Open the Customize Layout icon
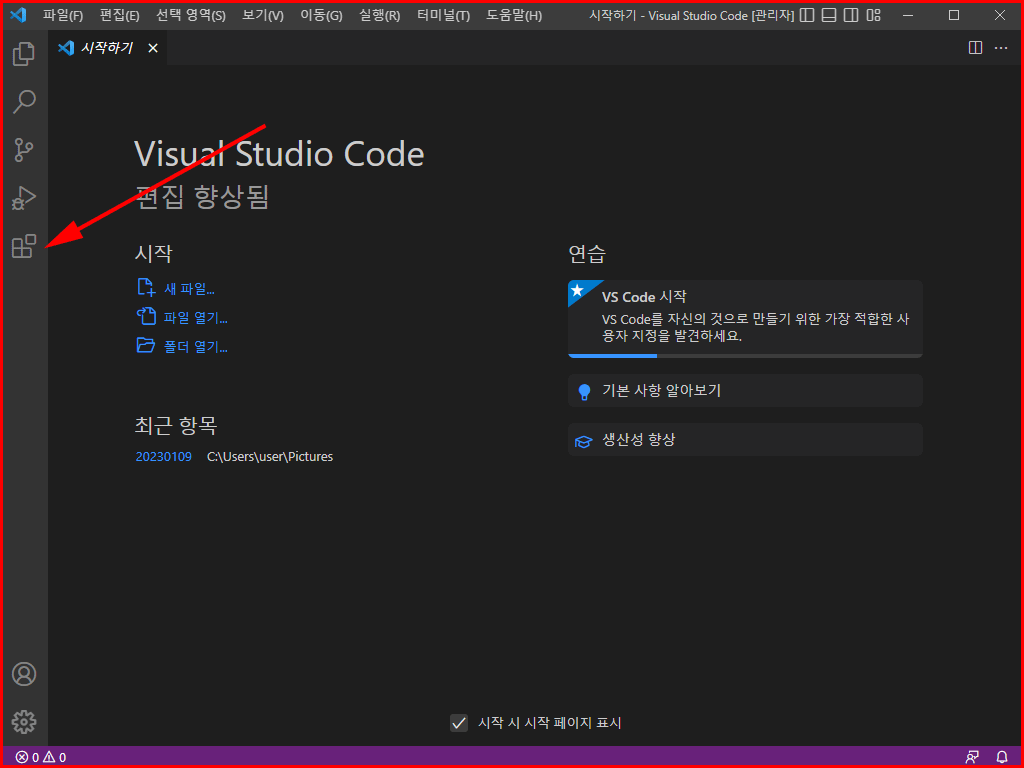Screen dimensions: 1024x768 873,15
